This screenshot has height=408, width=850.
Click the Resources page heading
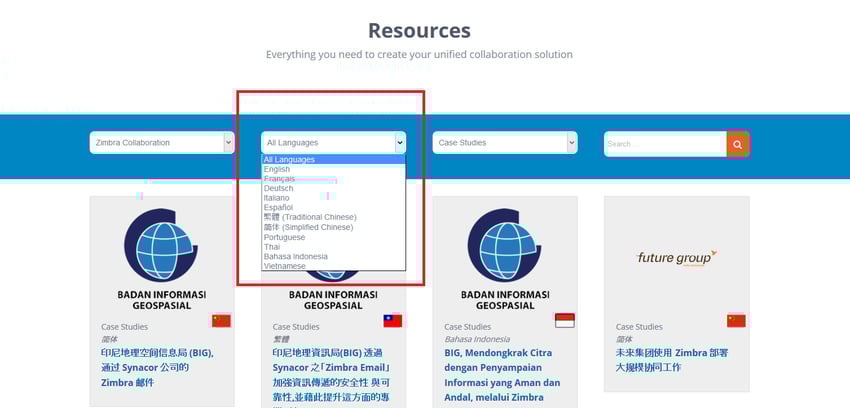420,30
